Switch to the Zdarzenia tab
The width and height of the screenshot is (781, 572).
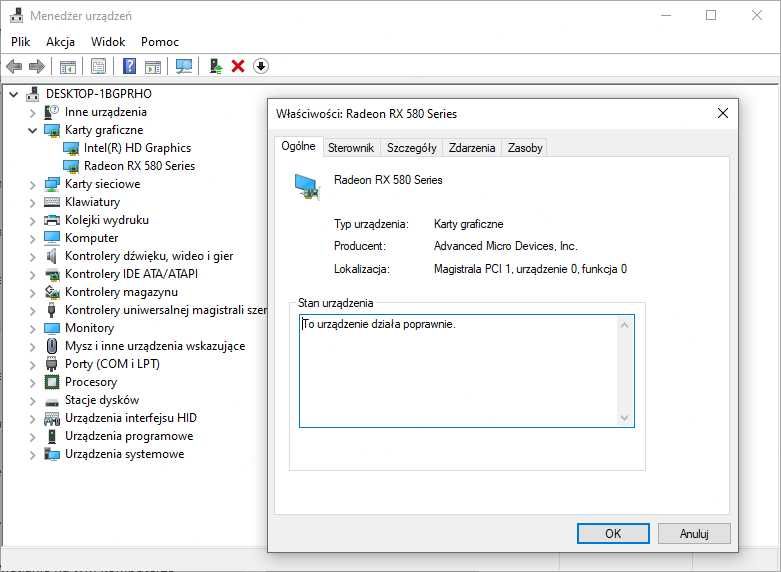coord(472,148)
